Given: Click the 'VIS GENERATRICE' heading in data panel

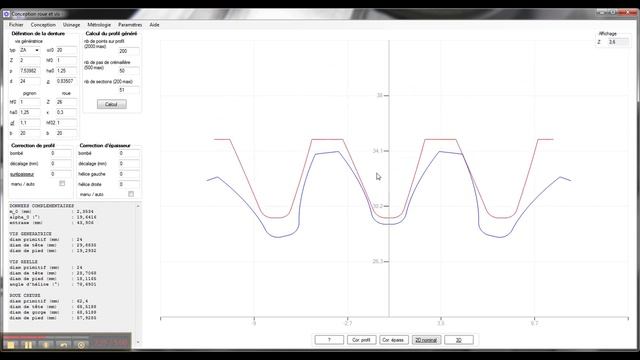Looking at the screenshot, I should [x=31, y=234].
